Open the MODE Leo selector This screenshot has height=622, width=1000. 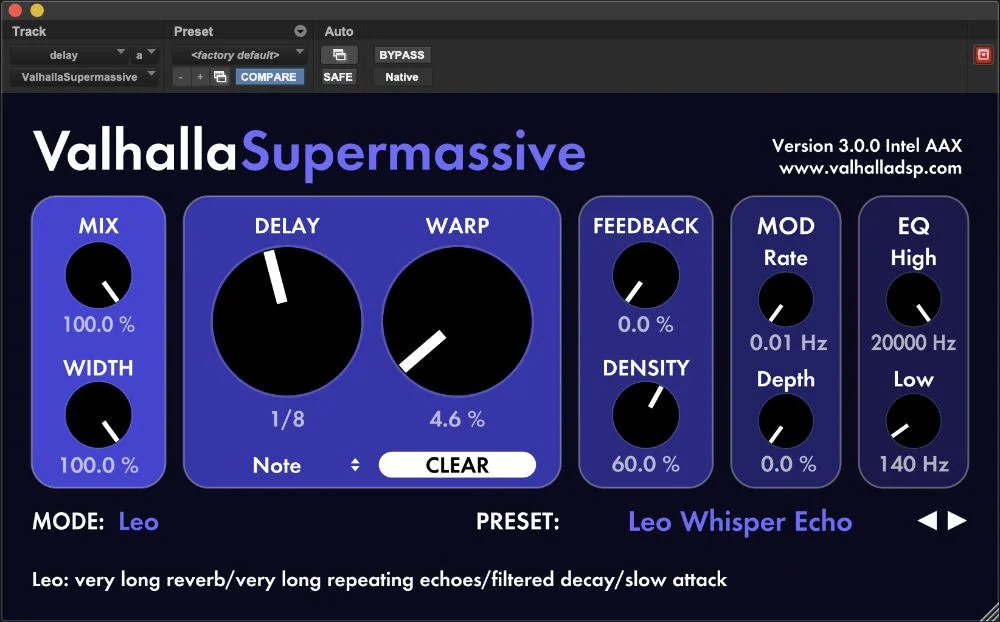[138, 522]
